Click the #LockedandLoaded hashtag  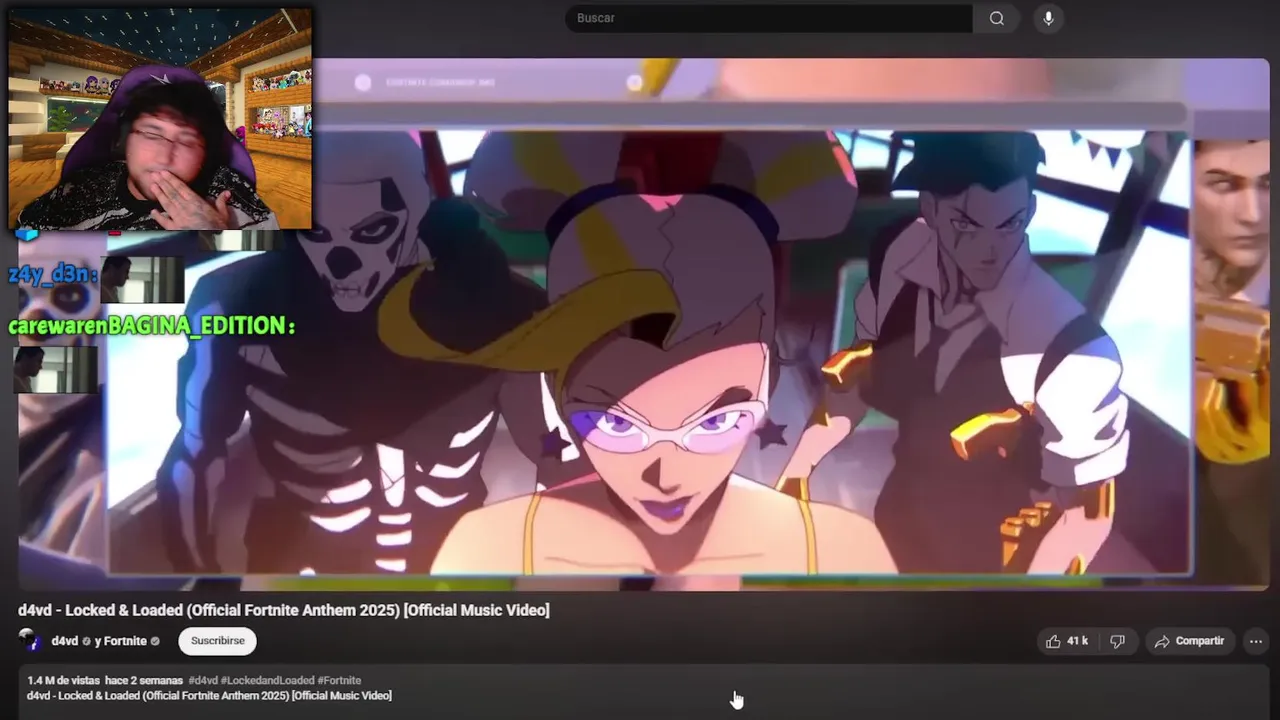(267, 680)
